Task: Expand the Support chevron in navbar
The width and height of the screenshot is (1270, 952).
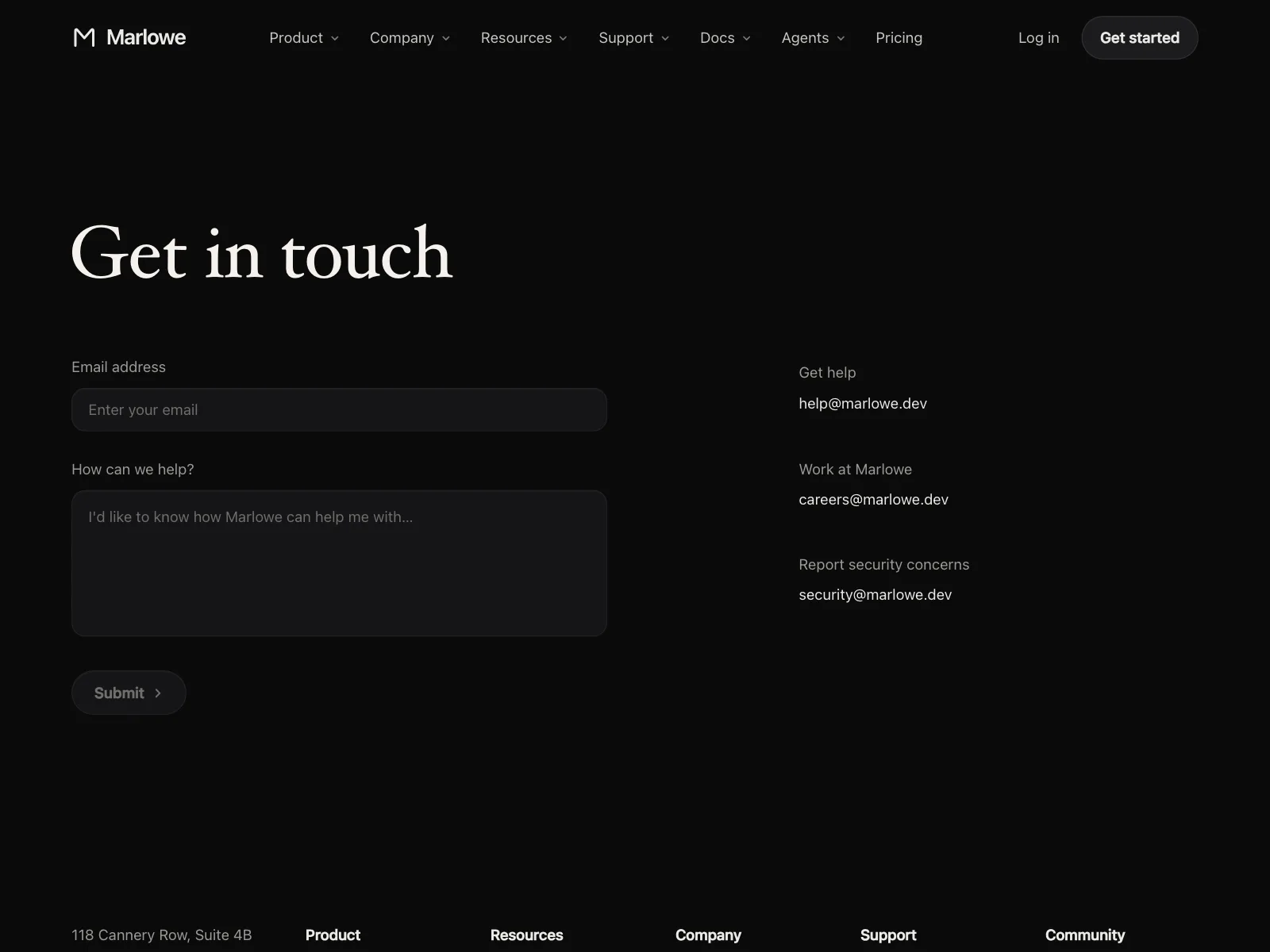Action: (665, 38)
